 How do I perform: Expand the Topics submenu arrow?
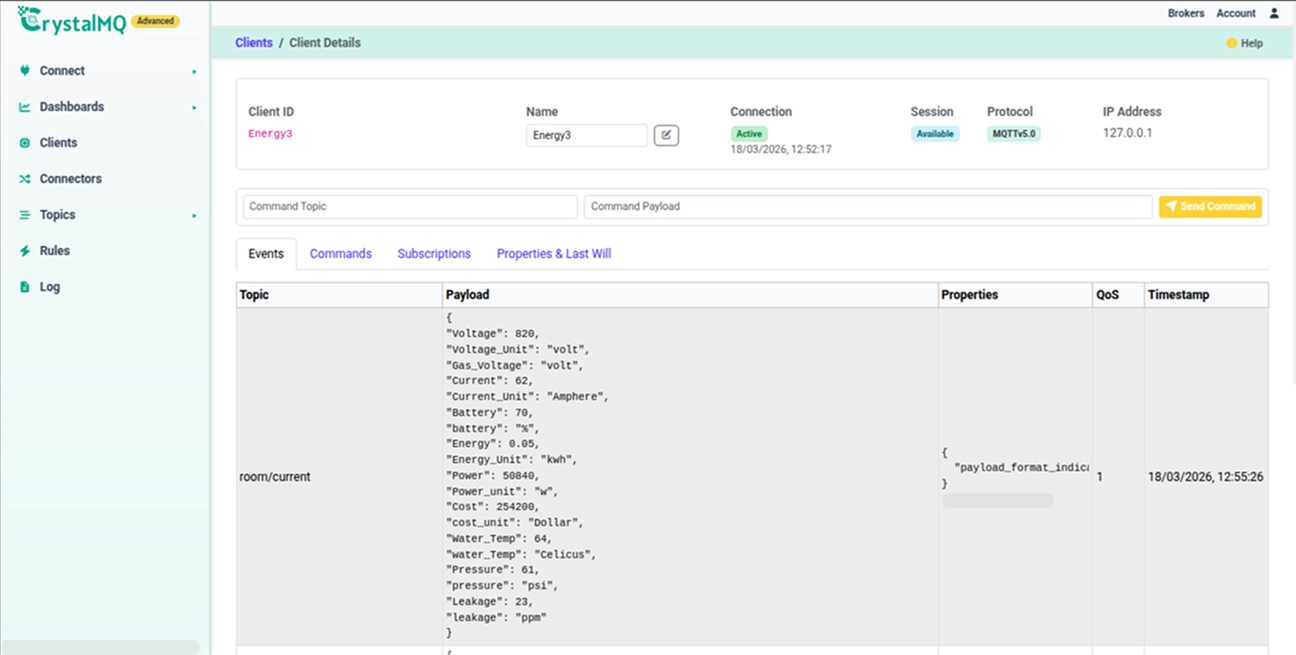195,216
